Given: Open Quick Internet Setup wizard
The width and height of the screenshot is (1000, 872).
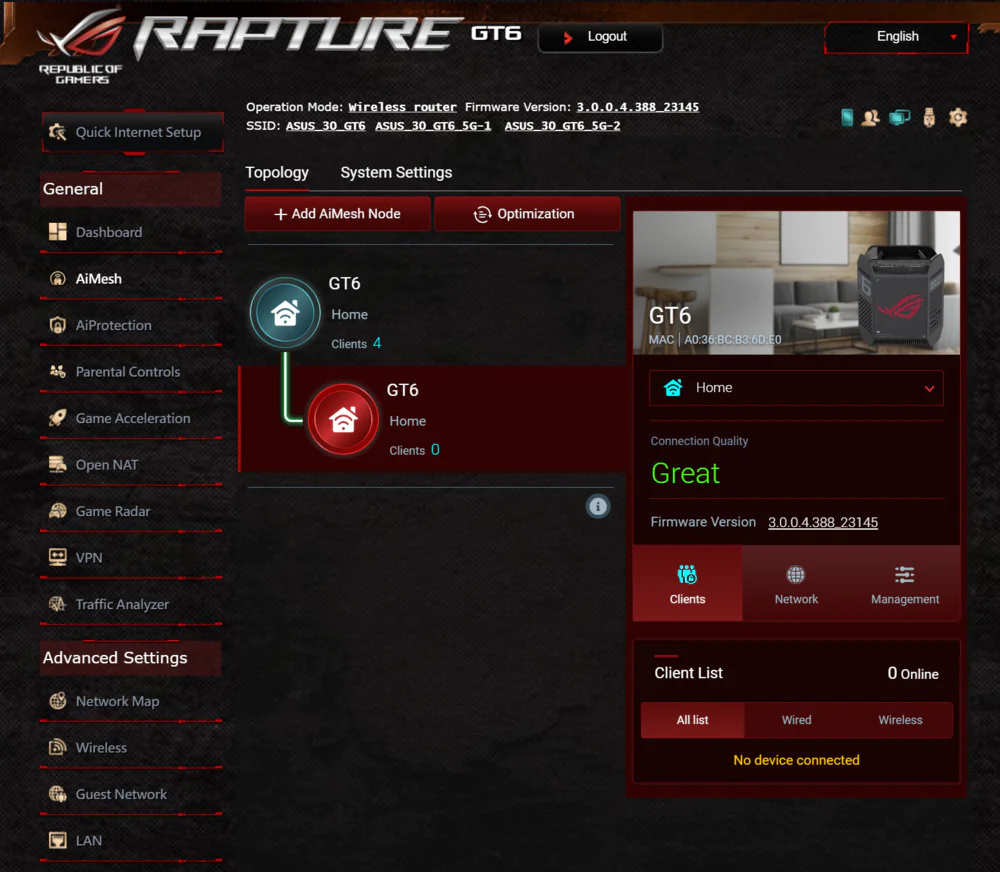Looking at the screenshot, I should point(133,132).
